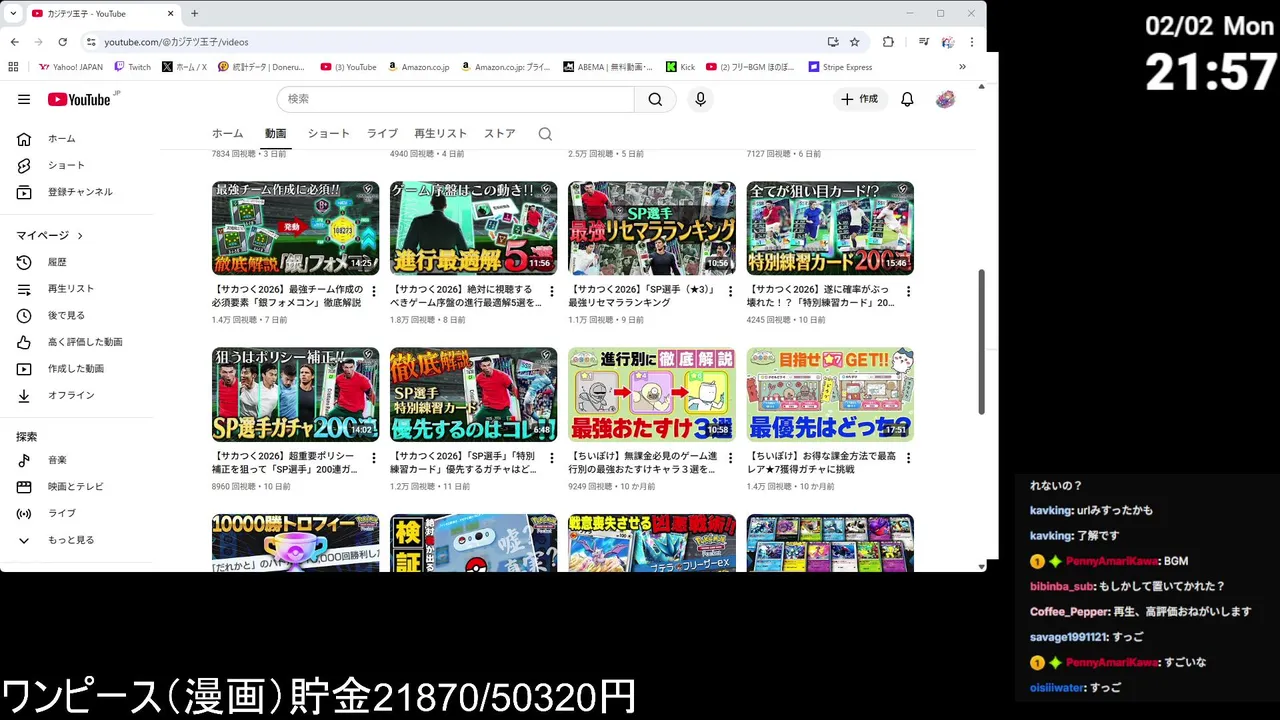Open リセマラランキング video thumbnail

coord(652,228)
